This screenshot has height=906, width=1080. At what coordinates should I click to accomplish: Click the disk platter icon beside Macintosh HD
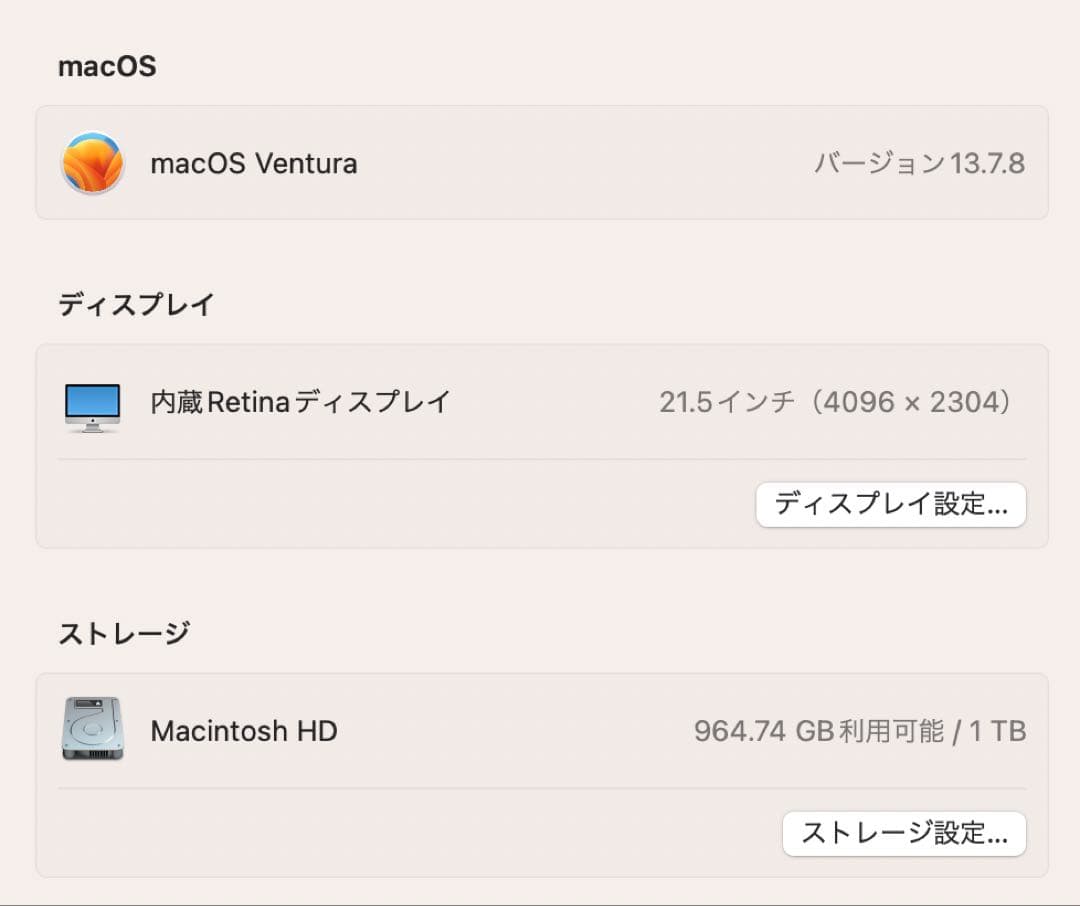tap(92, 730)
